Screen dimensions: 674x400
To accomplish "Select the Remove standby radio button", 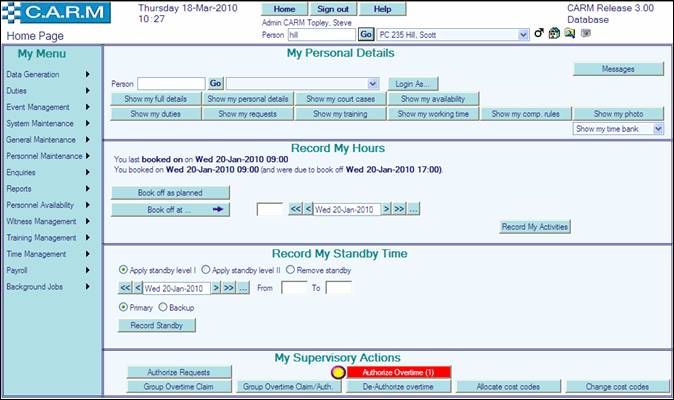I will [x=291, y=270].
